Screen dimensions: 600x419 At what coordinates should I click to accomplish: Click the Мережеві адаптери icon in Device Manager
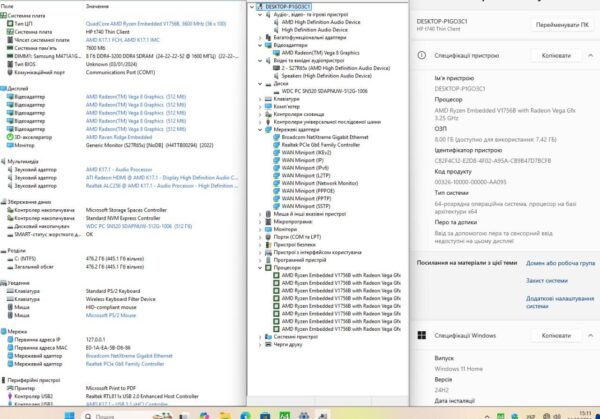point(268,129)
